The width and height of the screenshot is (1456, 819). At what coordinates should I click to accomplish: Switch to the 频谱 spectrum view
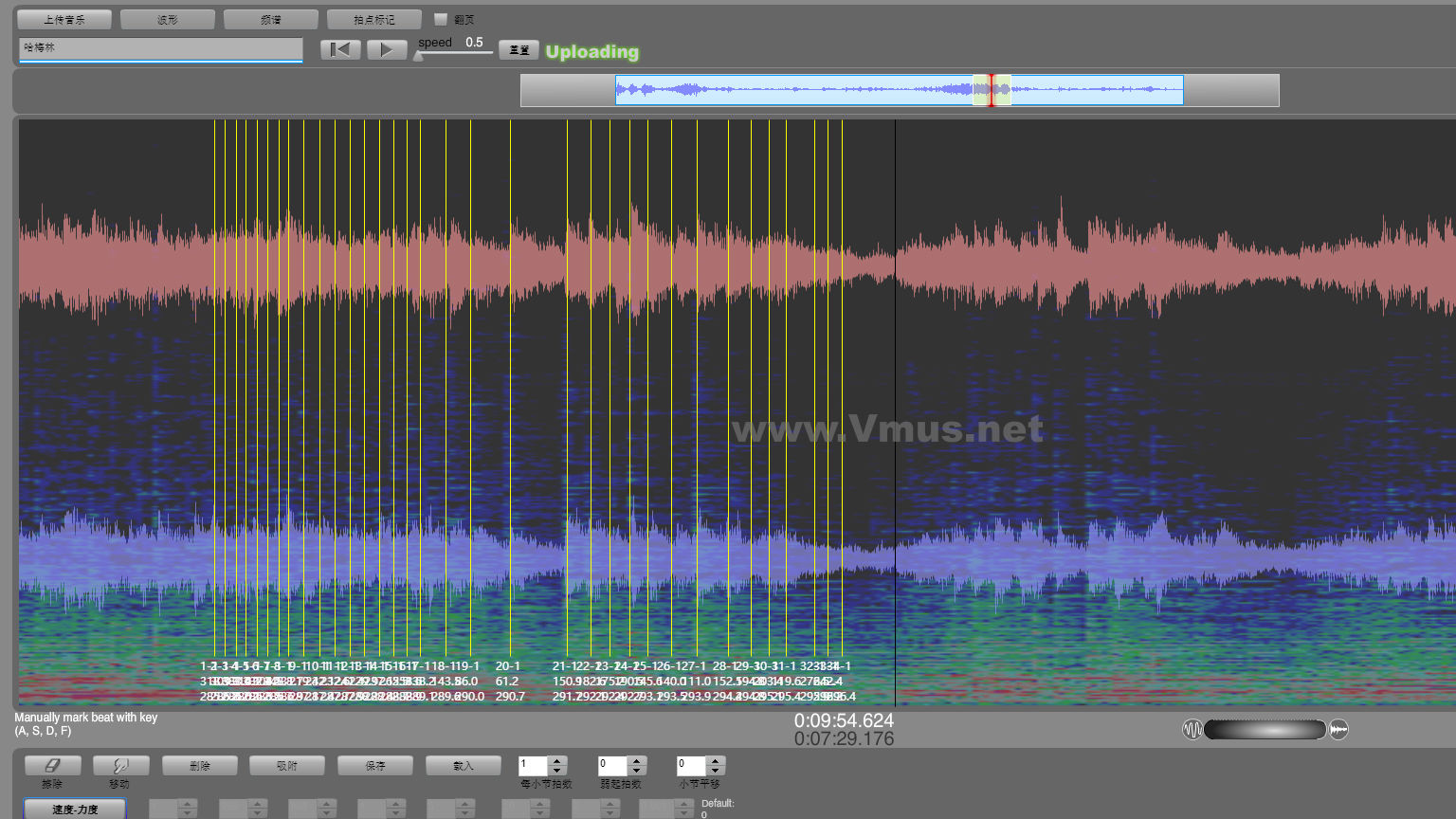coord(270,19)
